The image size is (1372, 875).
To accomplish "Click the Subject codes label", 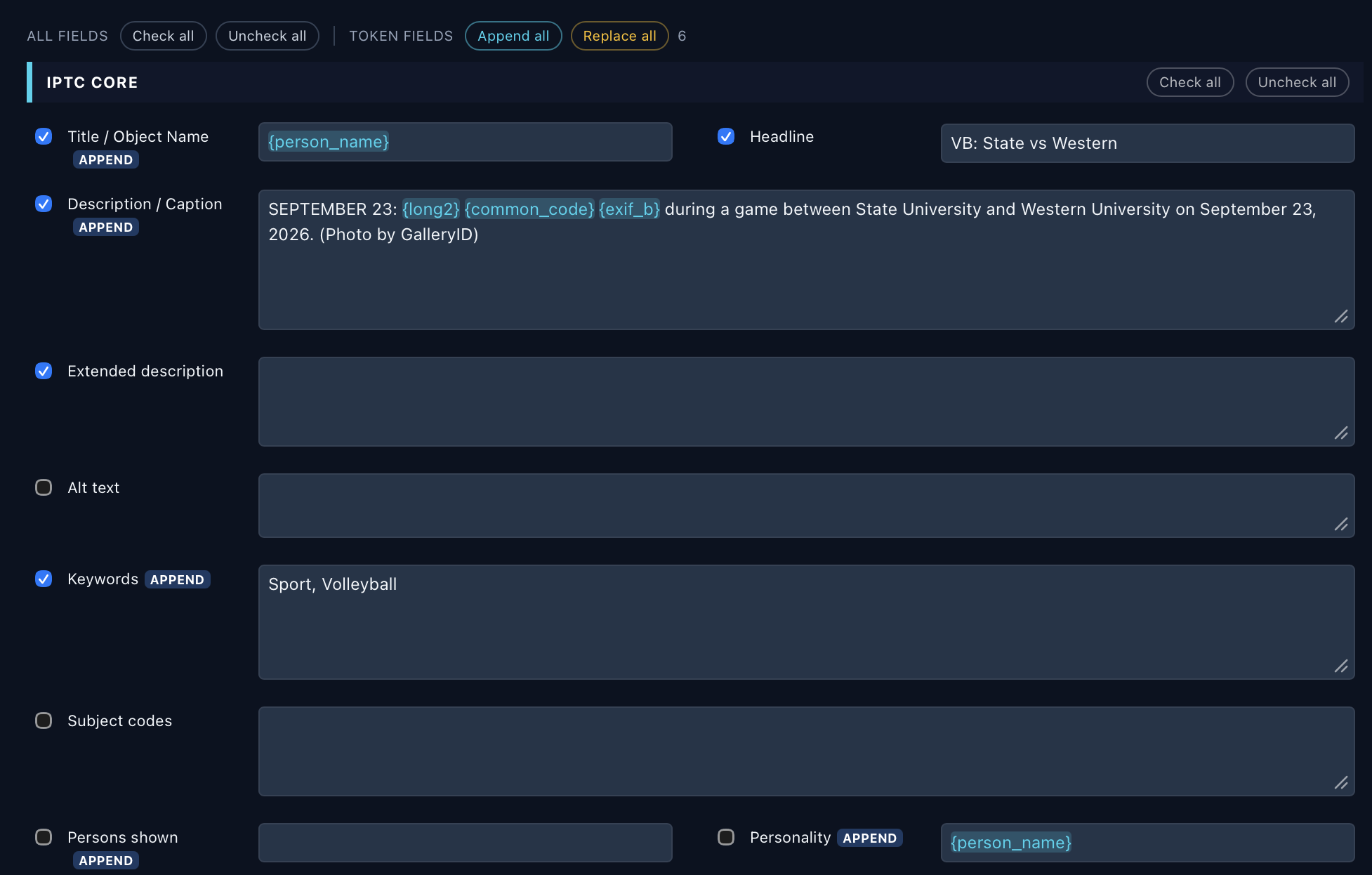I will [119, 721].
